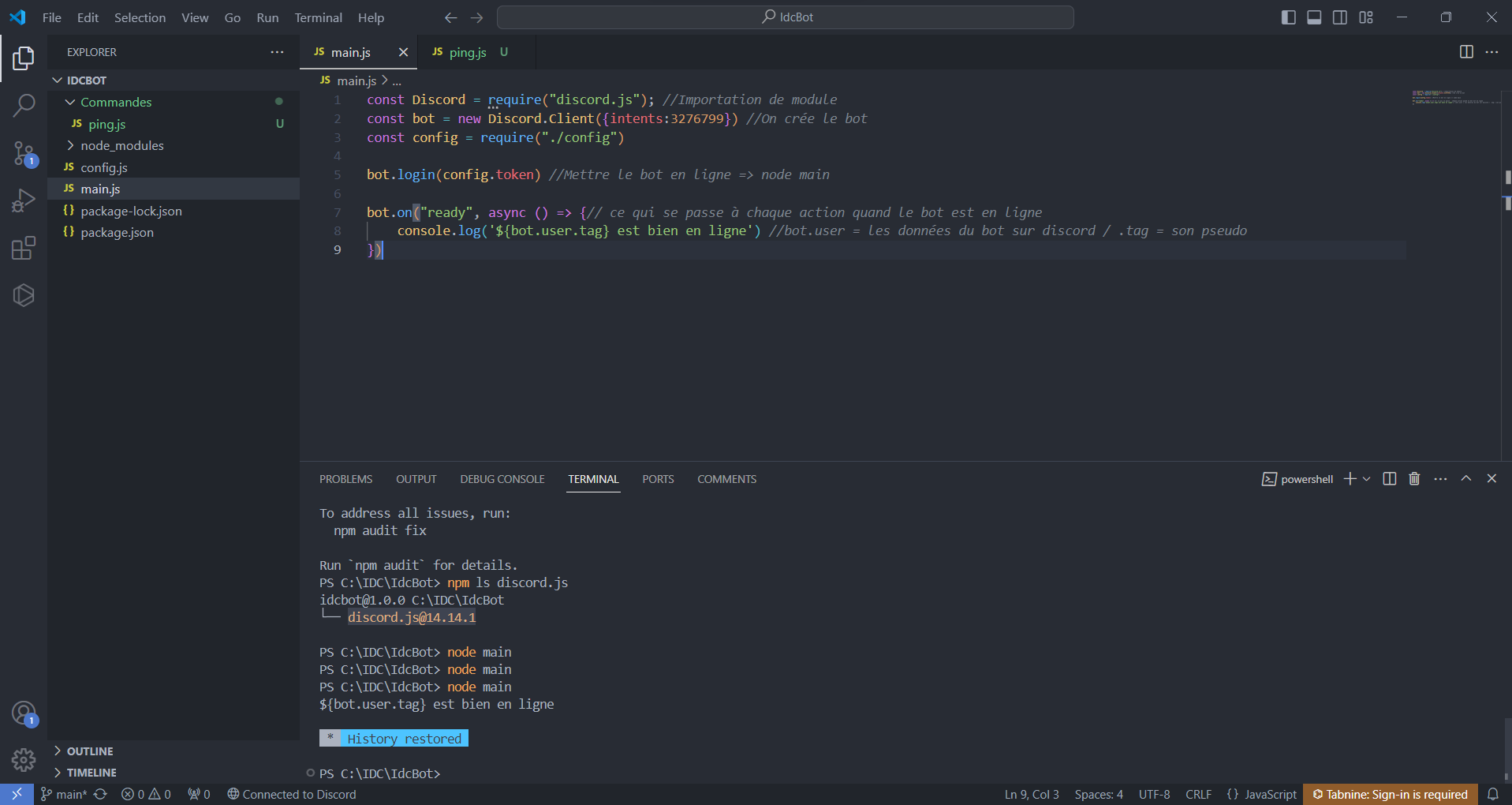The width and height of the screenshot is (1512, 805).
Task: Open config.js in the explorer
Action: tap(174, 167)
